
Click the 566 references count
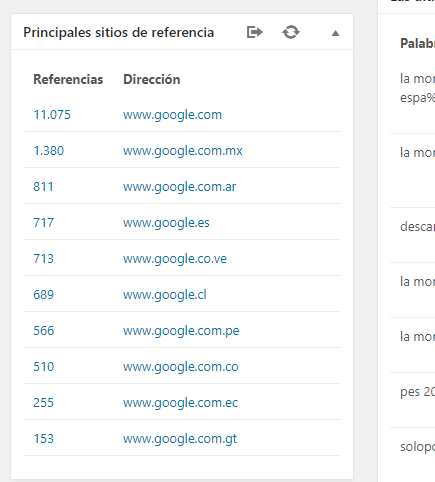click(x=44, y=331)
